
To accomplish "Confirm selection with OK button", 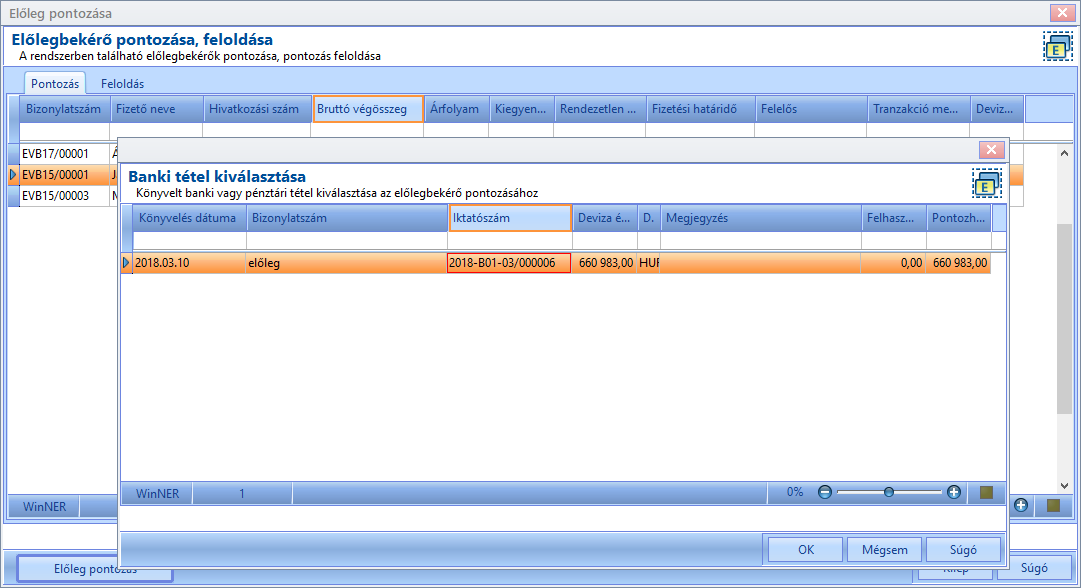I will 806,549.
